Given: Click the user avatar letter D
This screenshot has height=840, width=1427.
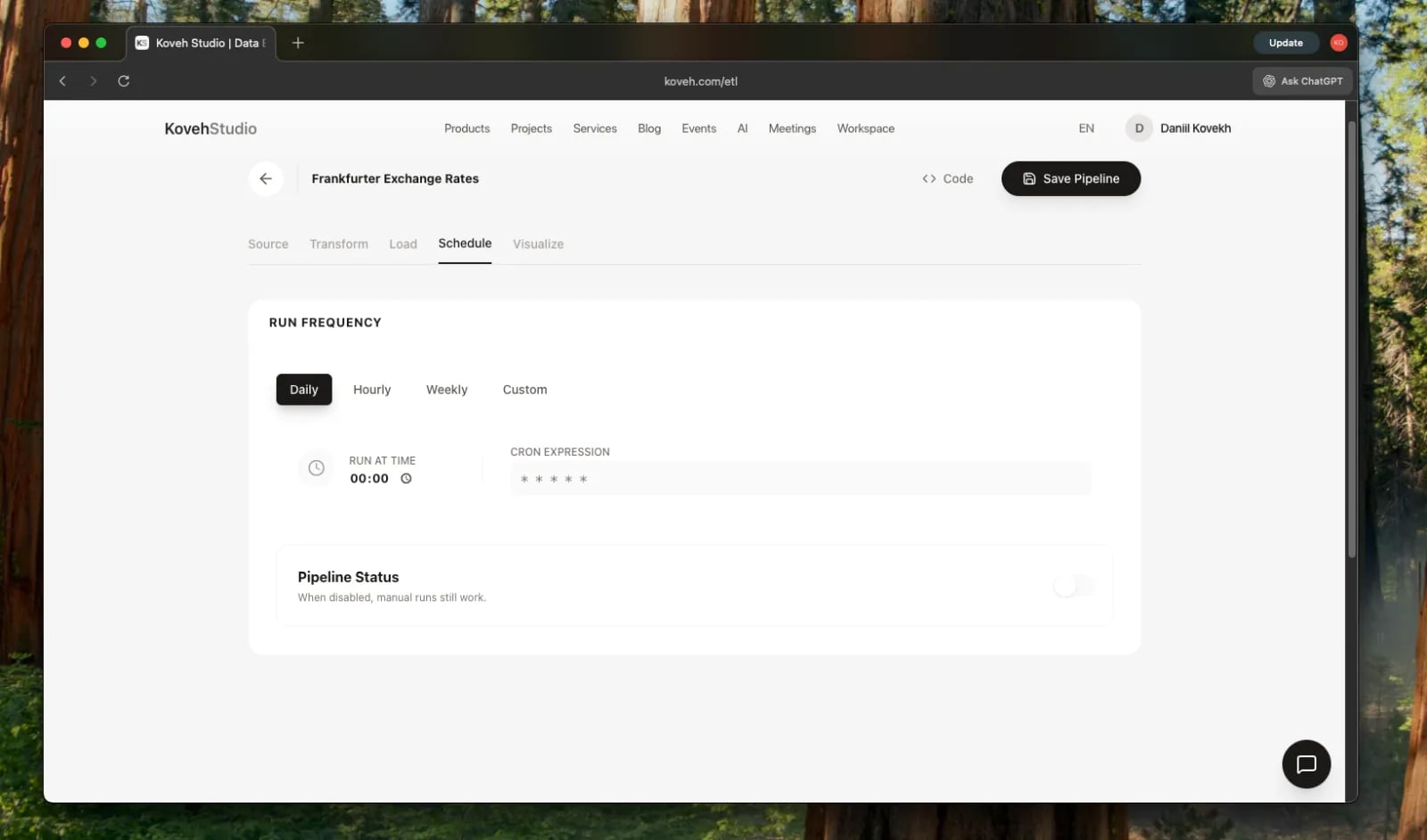Looking at the screenshot, I should [x=1139, y=128].
